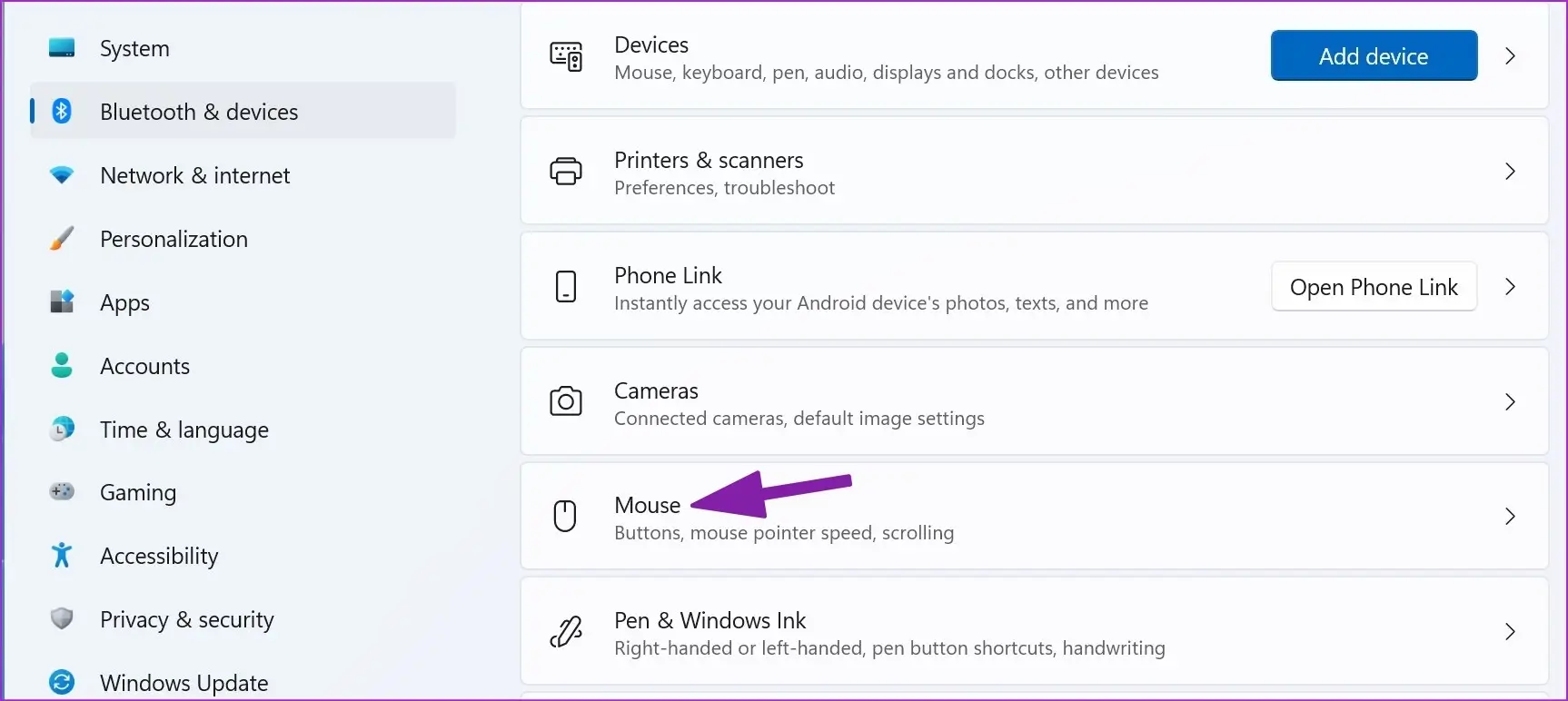The width and height of the screenshot is (1568, 701).
Task: Open Printers & scanners chevron arrow
Action: tap(1510, 171)
